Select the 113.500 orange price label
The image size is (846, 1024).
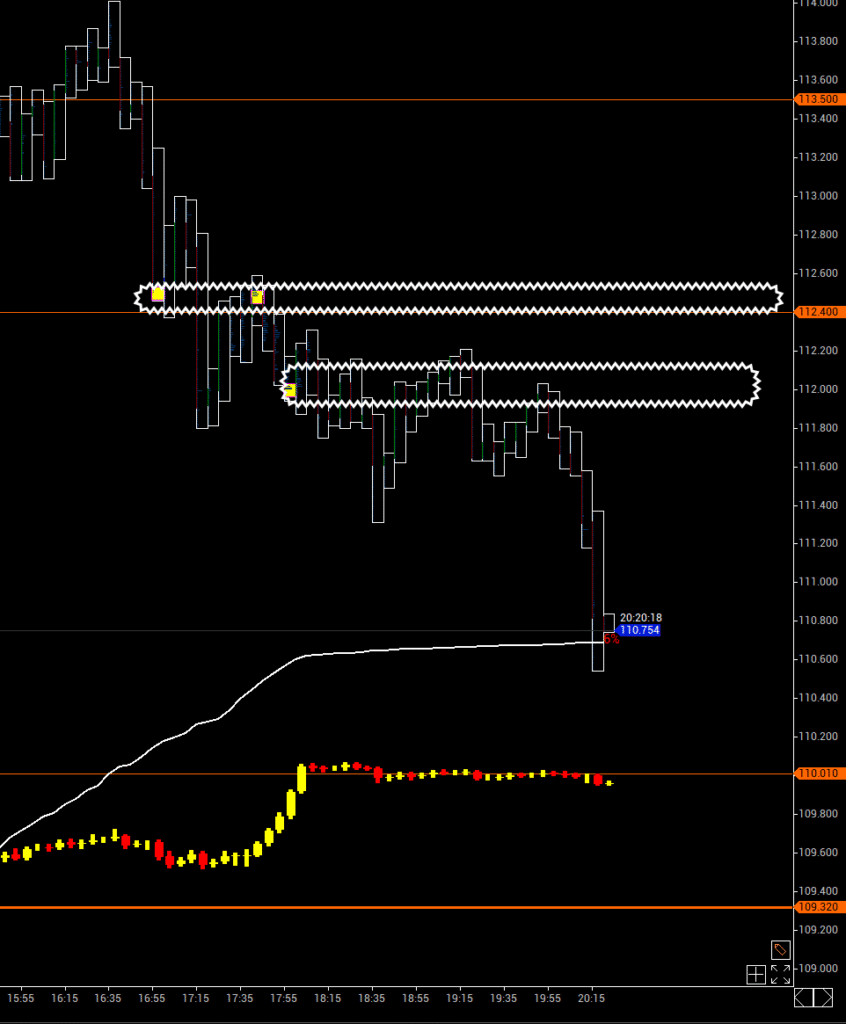click(816, 99)
